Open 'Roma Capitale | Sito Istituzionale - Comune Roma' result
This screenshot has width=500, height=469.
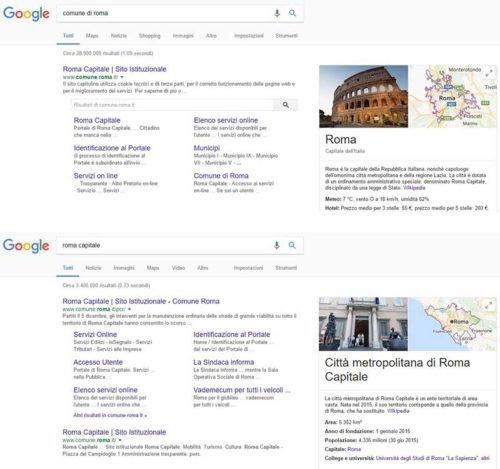(x=141, y=301)
